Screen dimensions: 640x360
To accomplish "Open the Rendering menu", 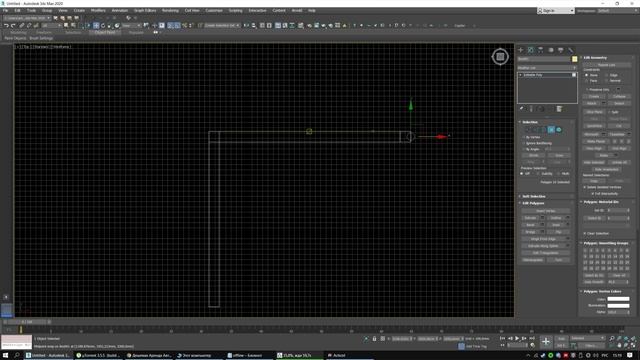I will point(170,11).
